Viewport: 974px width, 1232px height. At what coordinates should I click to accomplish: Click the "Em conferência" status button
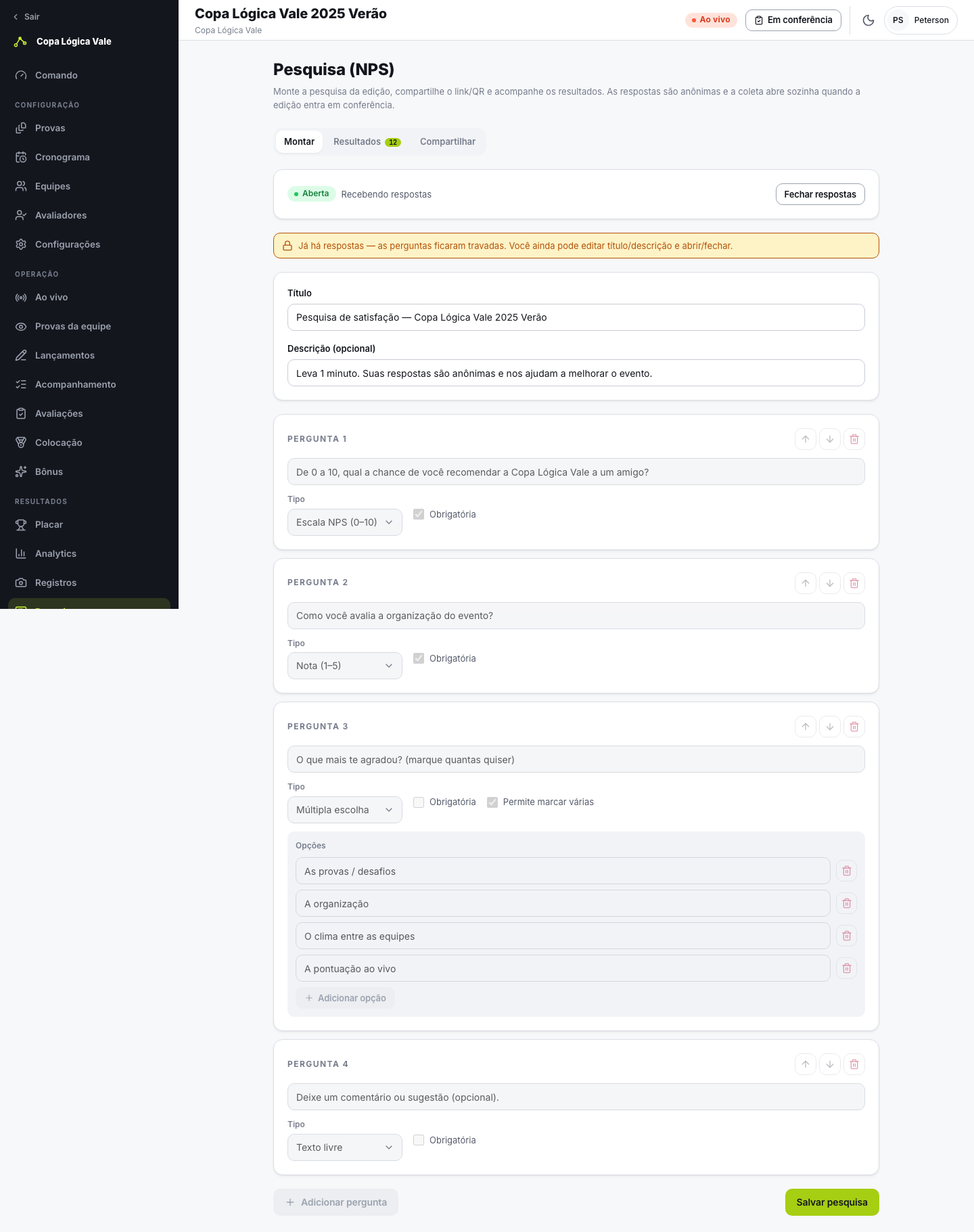tap(793, 20)
